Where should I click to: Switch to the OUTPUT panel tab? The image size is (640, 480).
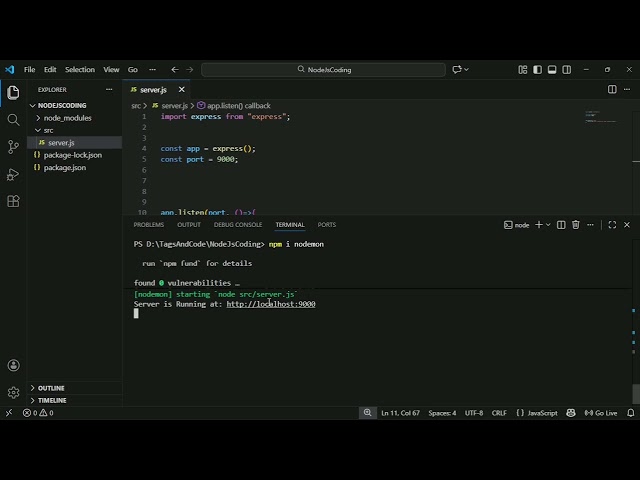click(189, 225)
